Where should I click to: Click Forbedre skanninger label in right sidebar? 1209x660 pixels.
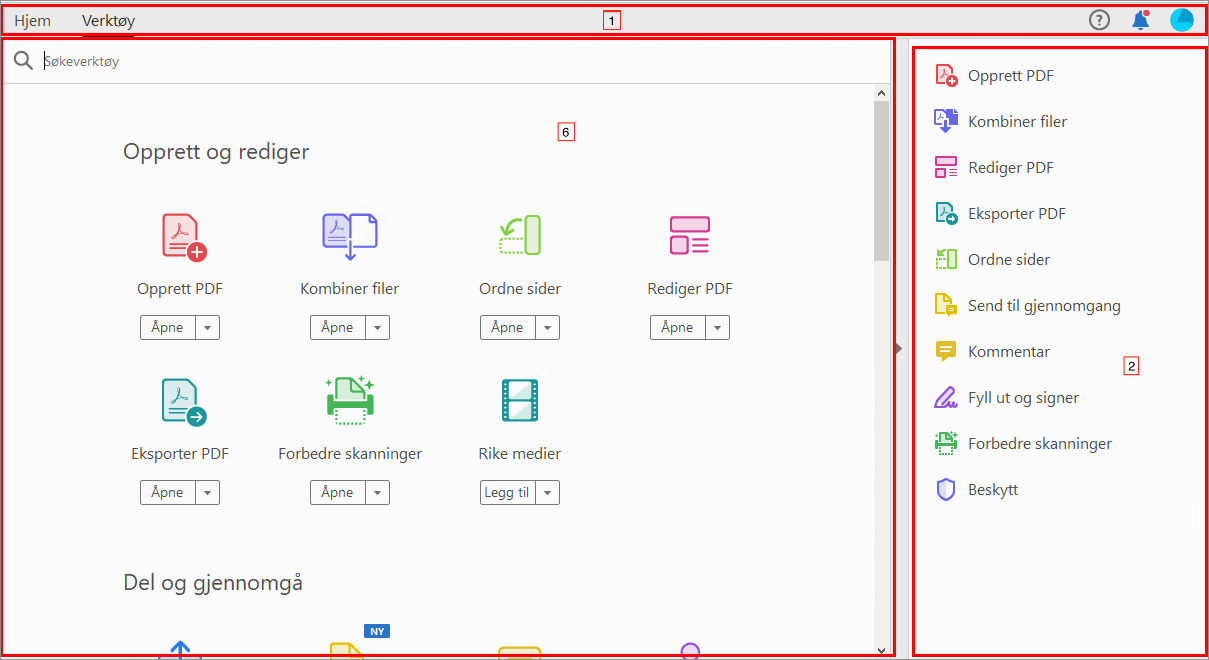tap(1040, 444)
